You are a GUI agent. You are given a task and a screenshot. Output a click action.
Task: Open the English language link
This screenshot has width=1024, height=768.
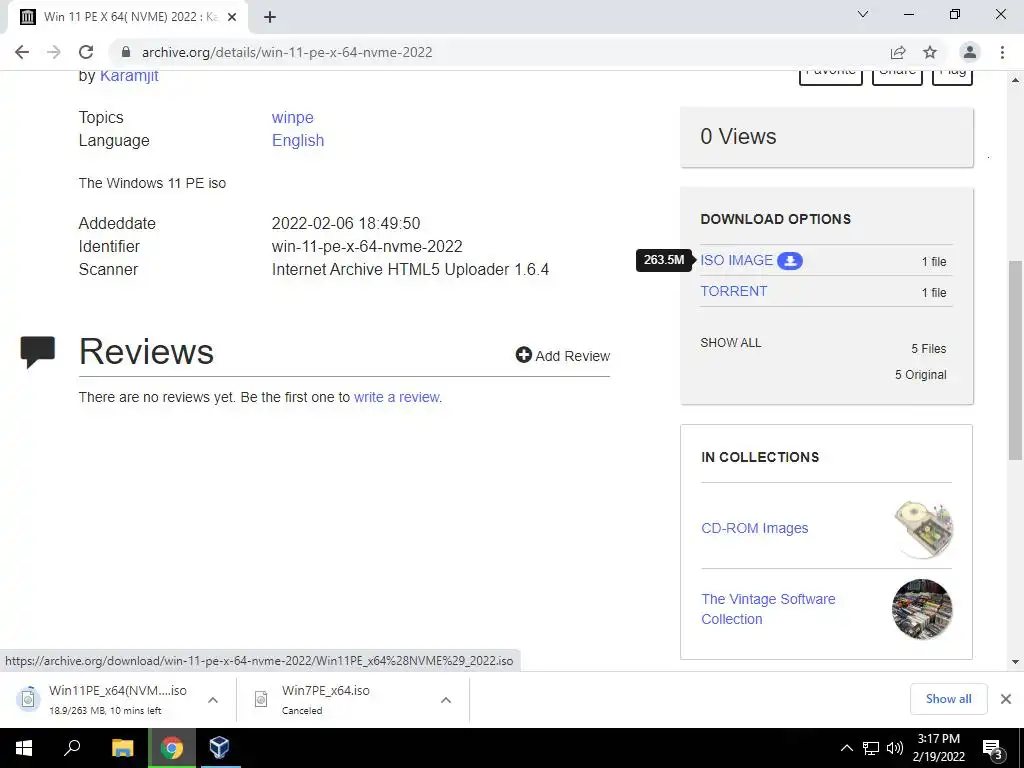click(298, 140)
